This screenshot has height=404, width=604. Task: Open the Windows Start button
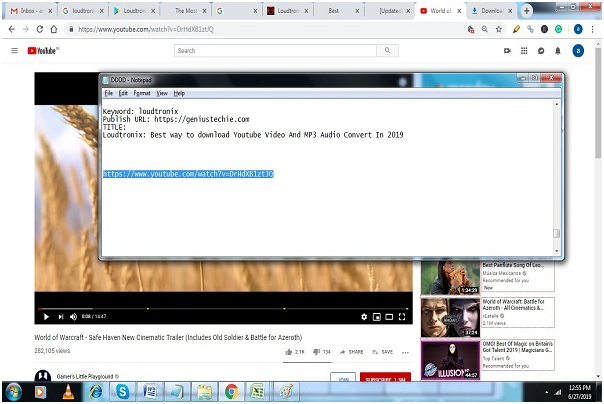(x=13, y=392)
